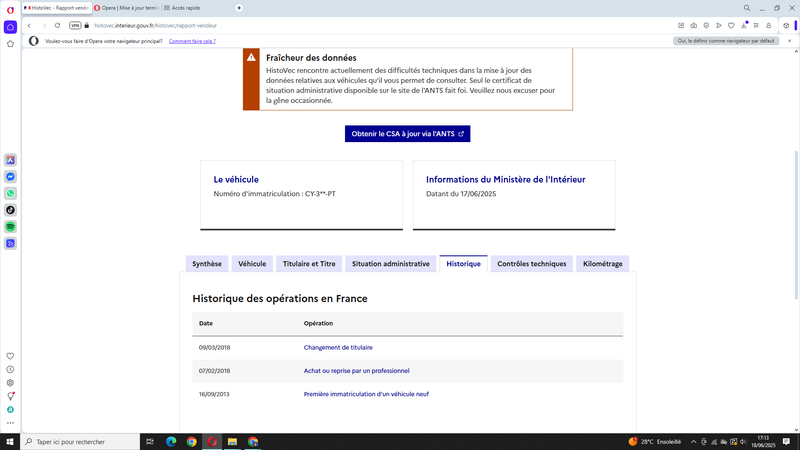Switch to the Accès rapide tab
Screen dimensions: 800x450
pyautogui.click(x=183, y=8)
